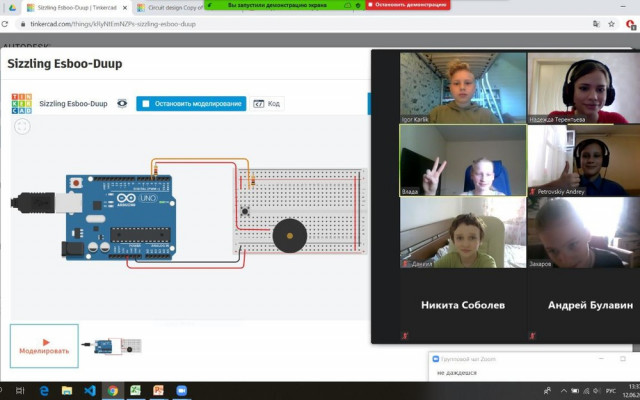The image size is (640, 400).
Task: Click the Arduino reset button
Action: [76, 183]
